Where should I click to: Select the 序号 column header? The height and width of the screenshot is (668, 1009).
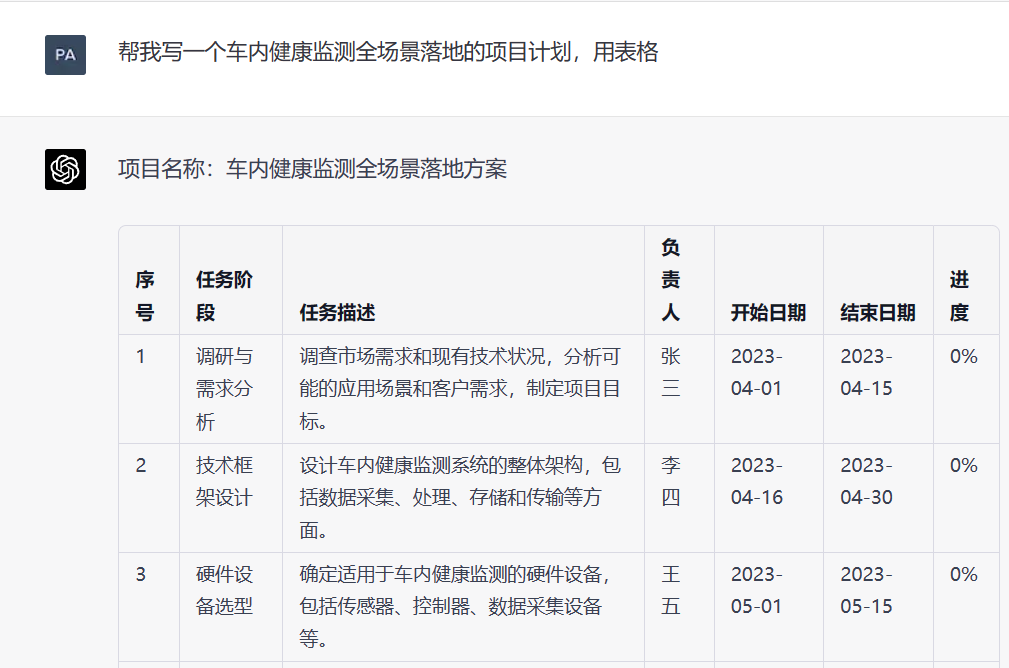pyautogui.click(x=145, y=296)
